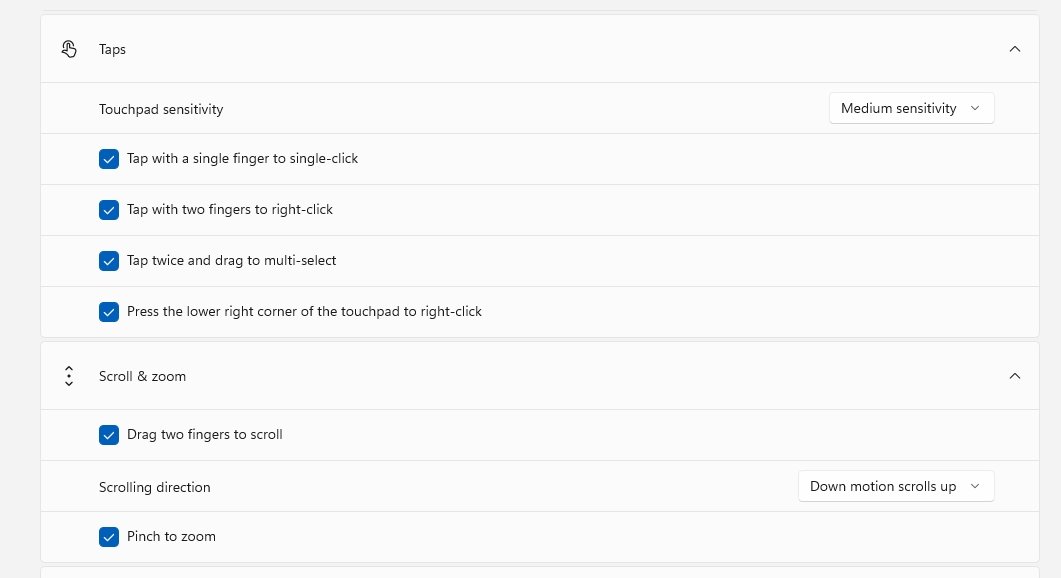This screenshot has width=1061, height=578.
Task: Toggle Tap twice and drag to multi-select
Action: coord(109,261)
